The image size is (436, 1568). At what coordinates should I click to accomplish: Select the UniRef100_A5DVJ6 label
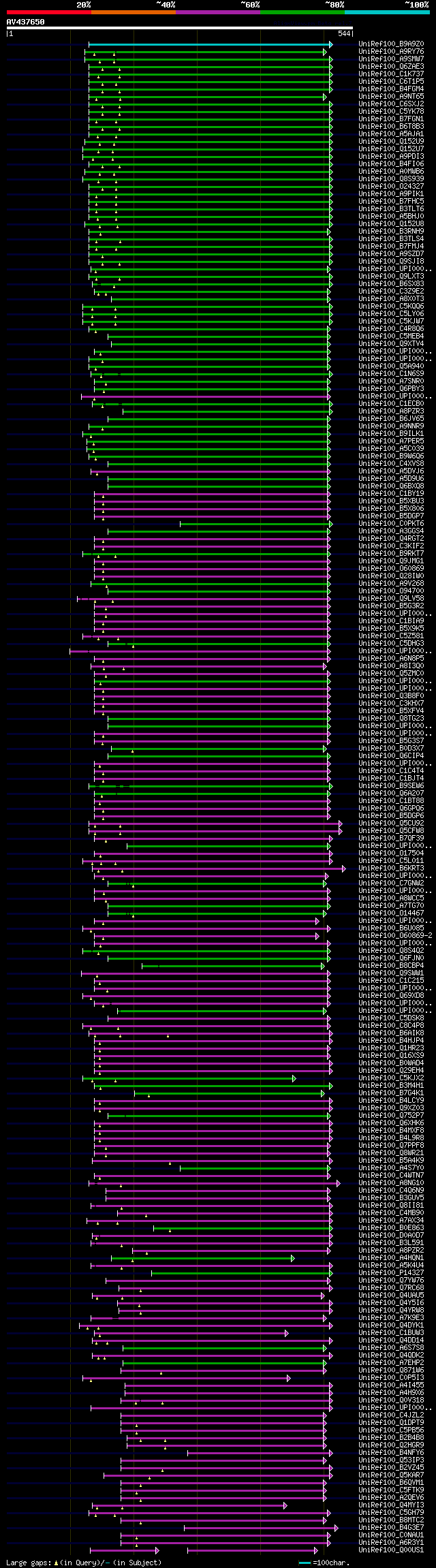pyautogui.click(x=391, y=471)
